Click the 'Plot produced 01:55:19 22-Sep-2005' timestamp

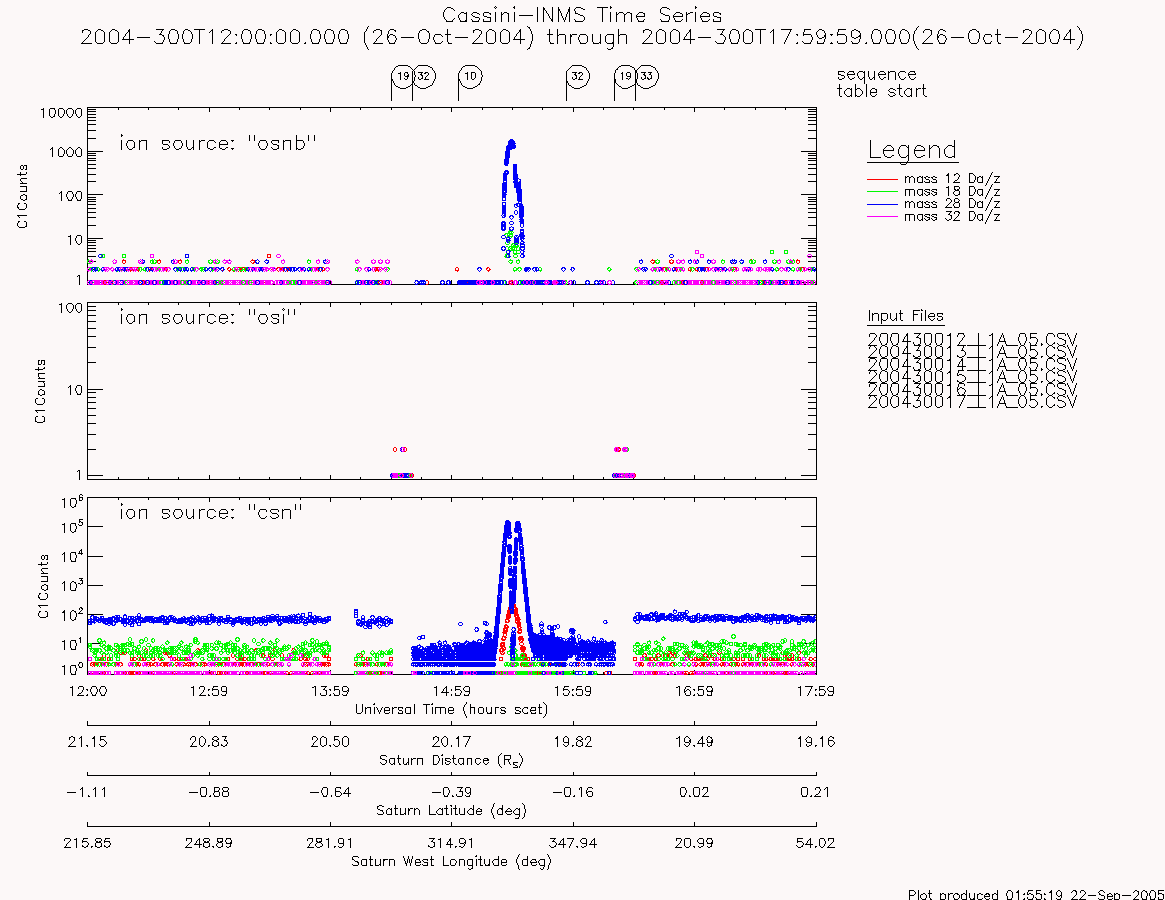click(x=1036, y=893)
